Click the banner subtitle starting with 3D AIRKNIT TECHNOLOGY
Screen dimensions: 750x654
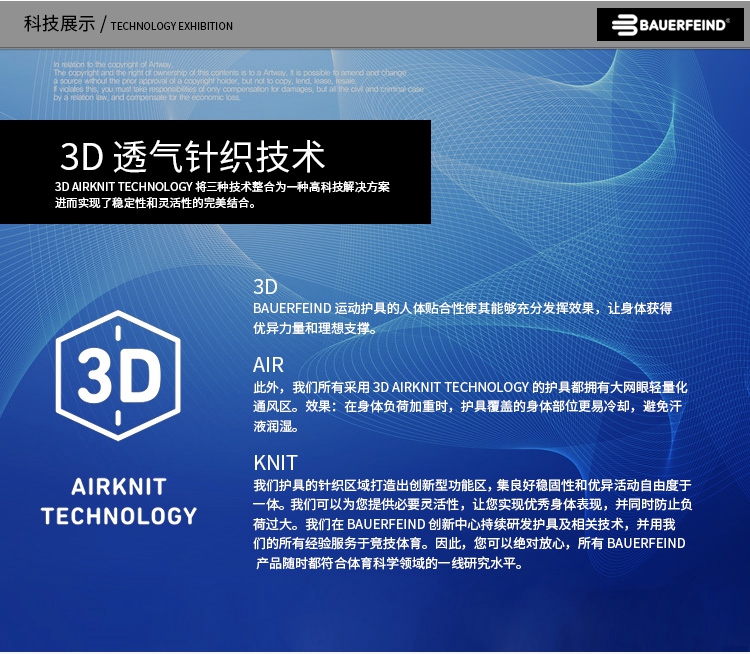point(222,187)
